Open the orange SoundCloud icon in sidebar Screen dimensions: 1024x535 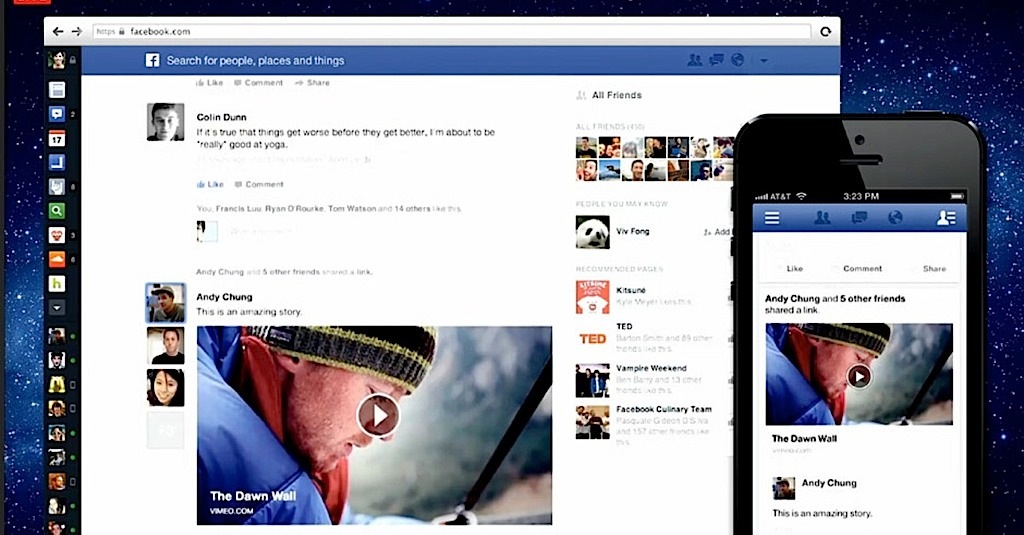point(57,259)
